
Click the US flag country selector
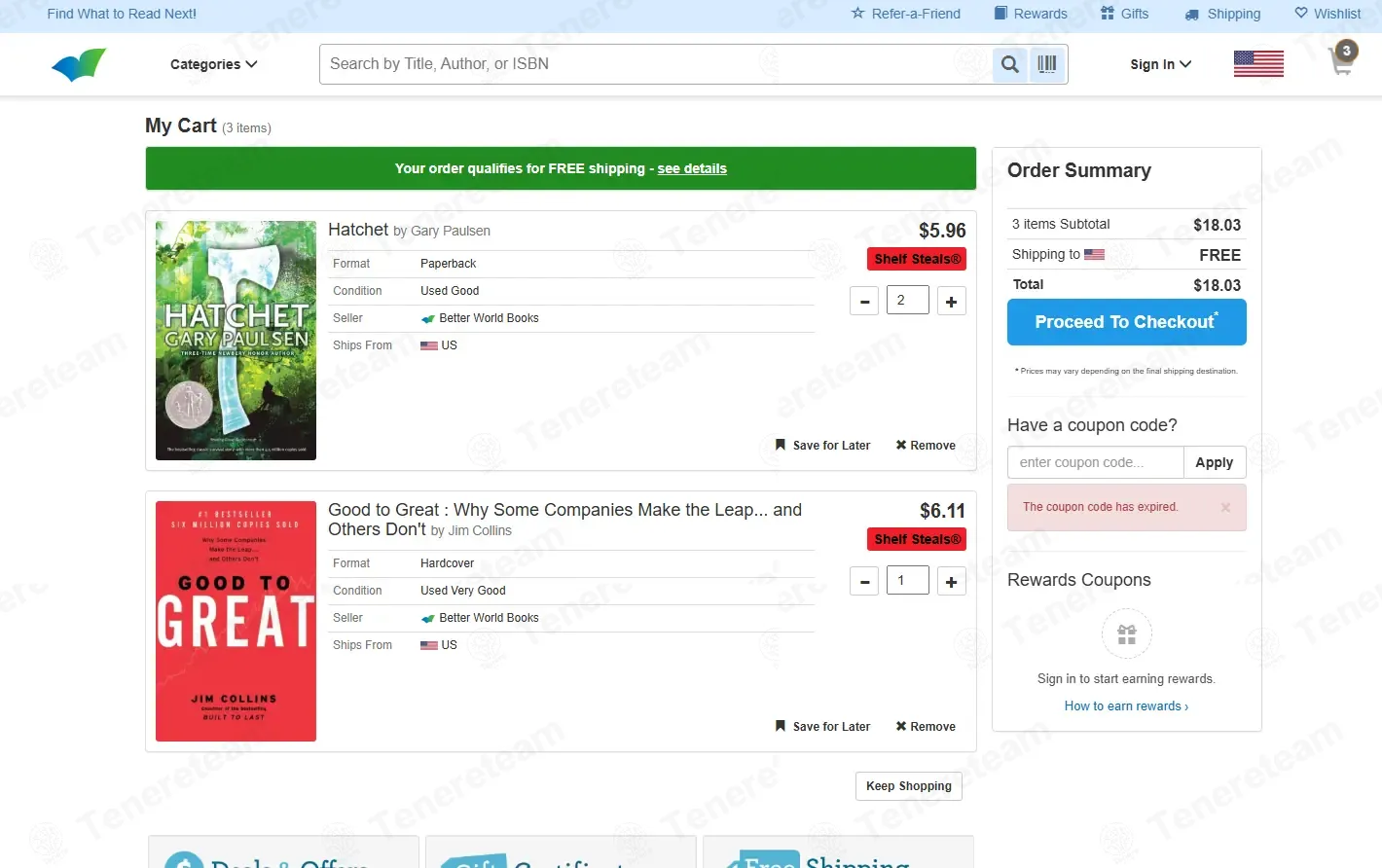pyautogui.click(x=1258, y=63)
